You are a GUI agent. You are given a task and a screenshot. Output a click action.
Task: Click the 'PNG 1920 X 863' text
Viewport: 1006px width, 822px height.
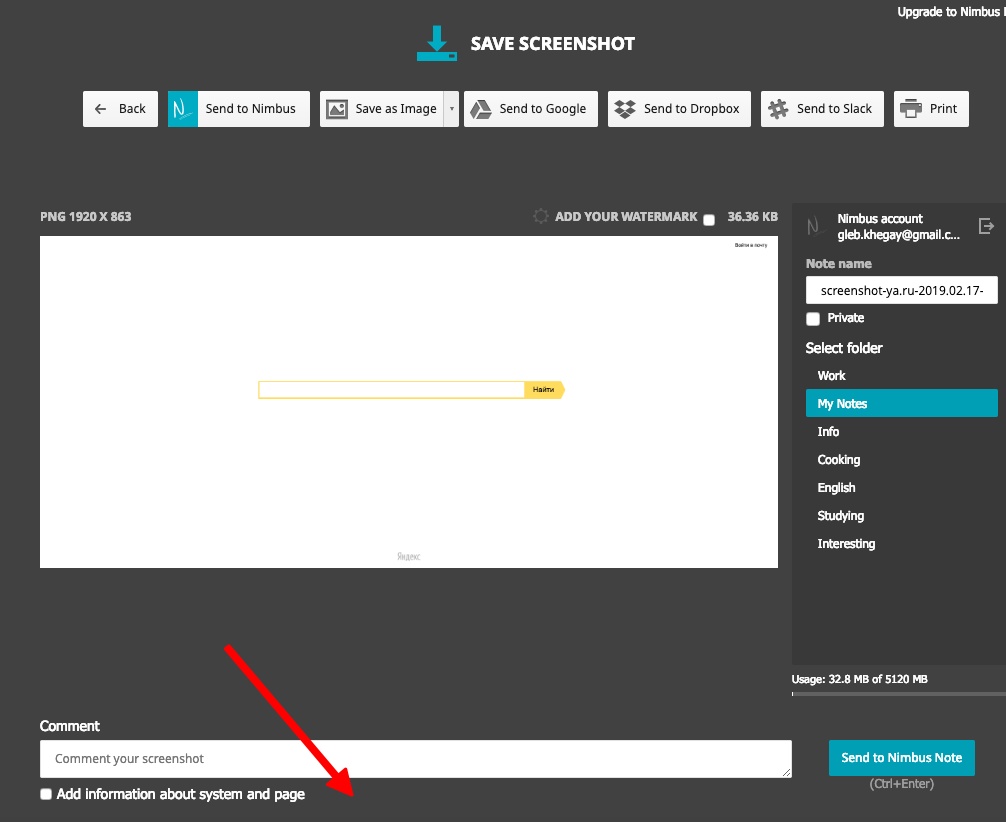(85, 217)
